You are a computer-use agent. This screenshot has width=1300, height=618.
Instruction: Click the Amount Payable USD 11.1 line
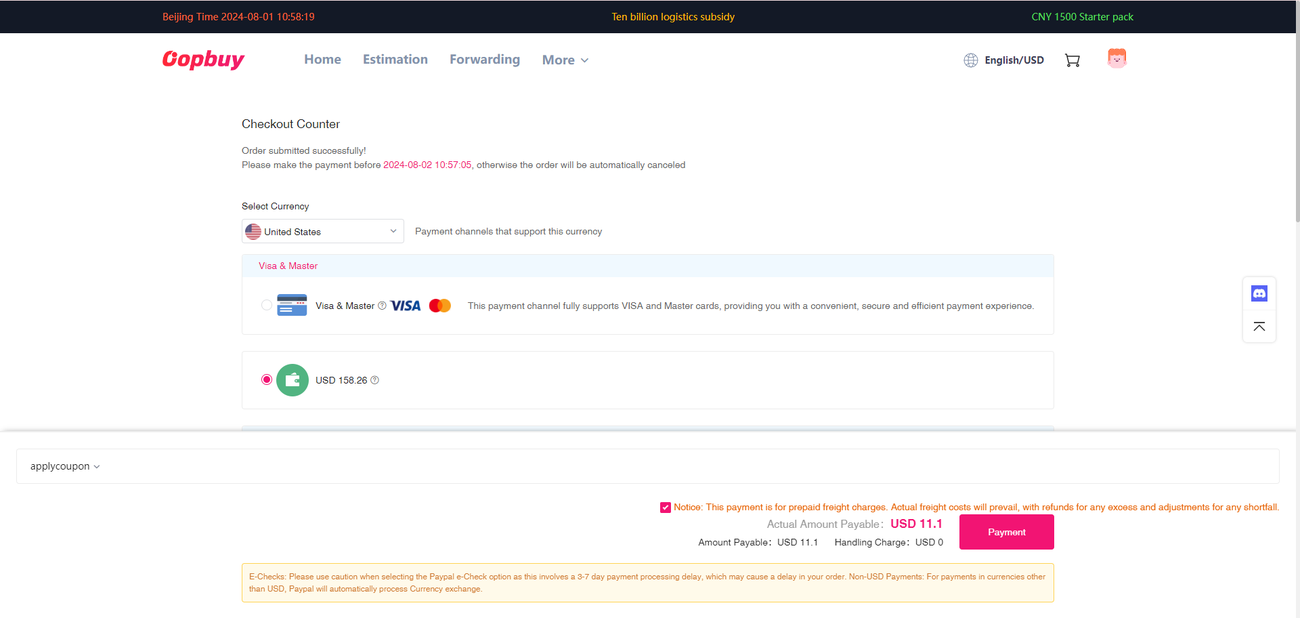pyautogui.click(x=758, y=542)
